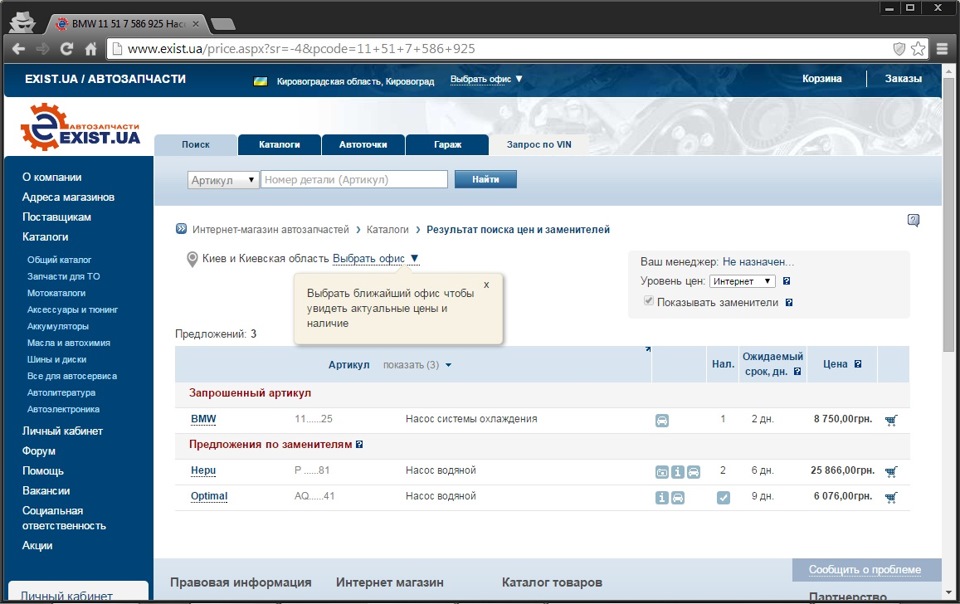The image size is (960, 604).
Task: Open Аккумуляторы in the sidebar
Action: coord(58,326)
